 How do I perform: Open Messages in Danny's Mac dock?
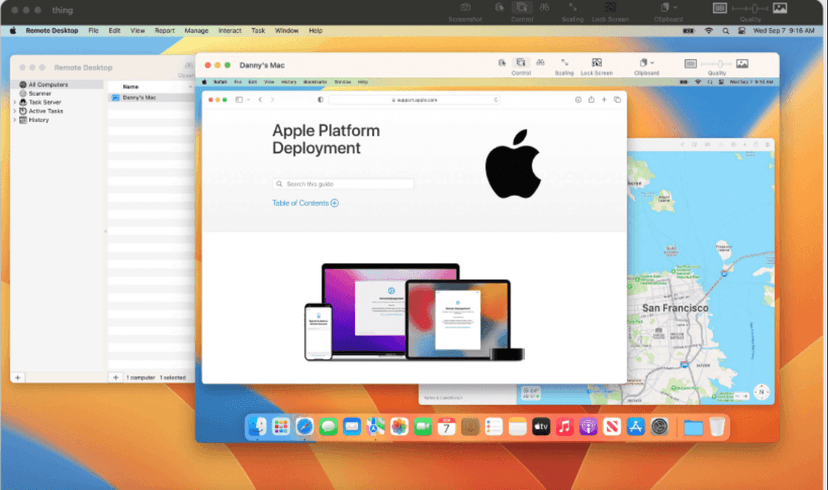[x=328, y=427]
